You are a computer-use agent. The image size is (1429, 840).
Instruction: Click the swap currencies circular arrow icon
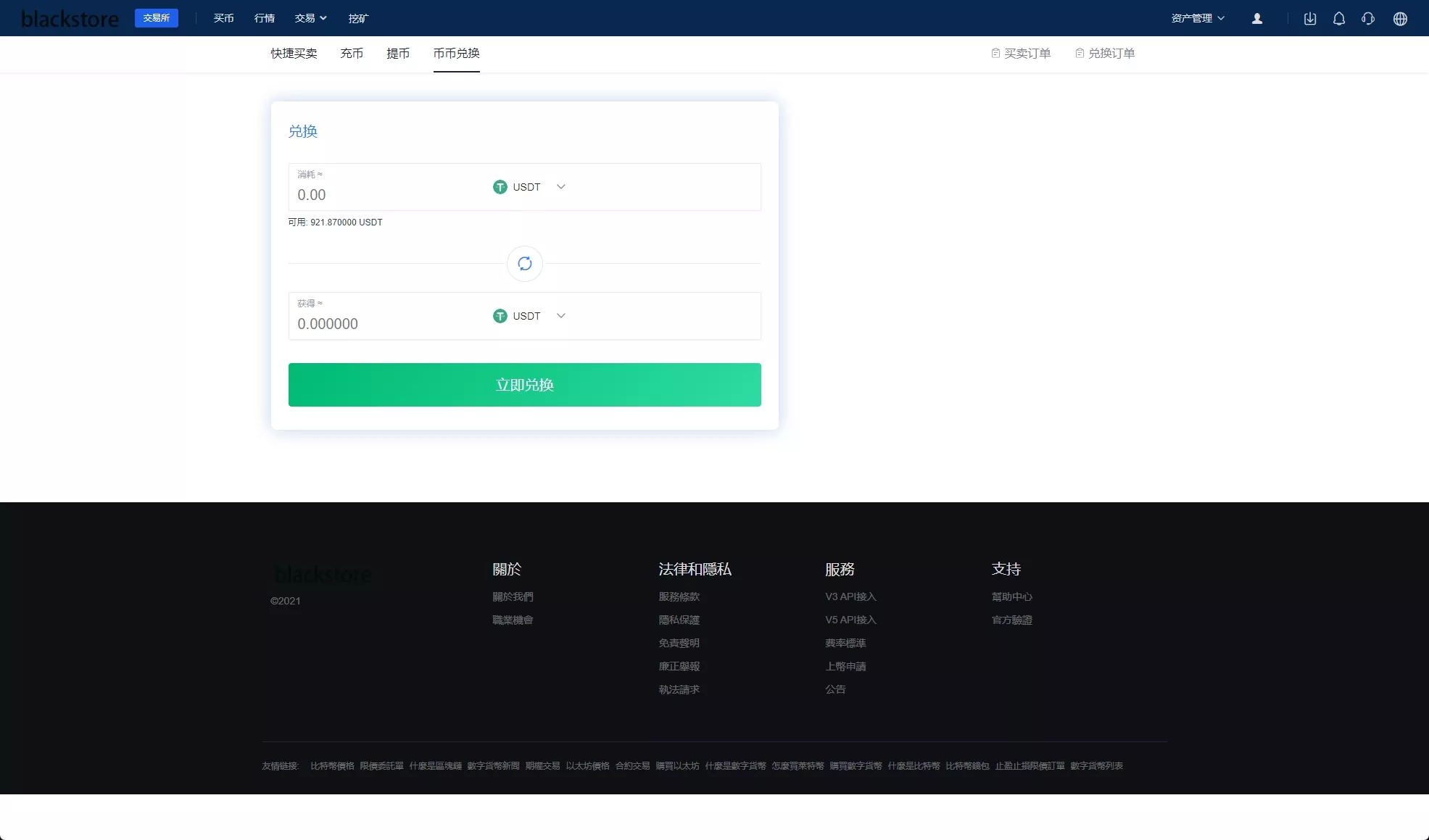tap(525, 264)
